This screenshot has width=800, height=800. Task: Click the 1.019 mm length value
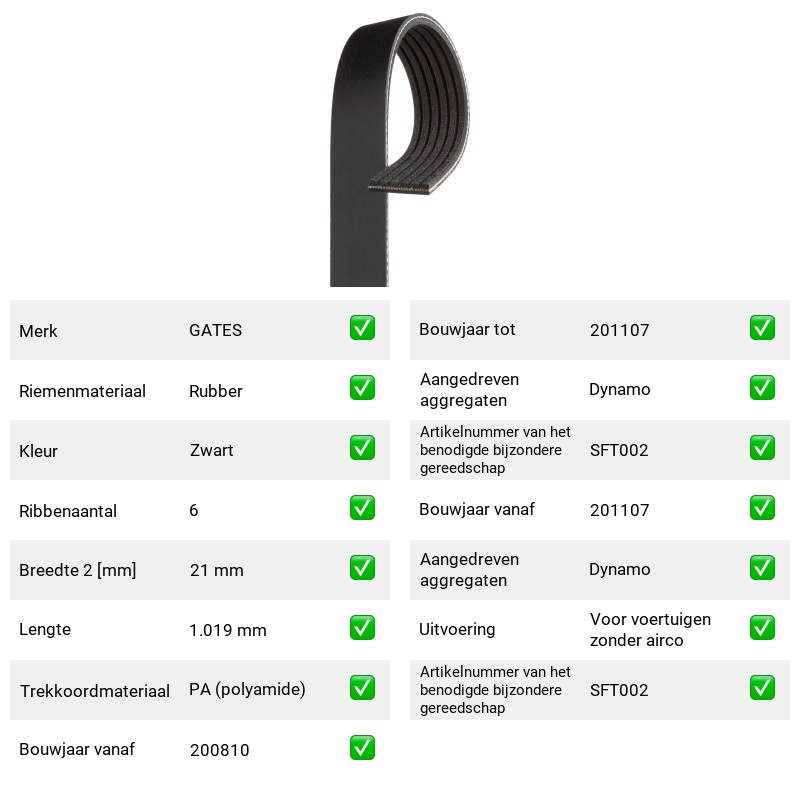pyautogui.click(x=228, y=630)
